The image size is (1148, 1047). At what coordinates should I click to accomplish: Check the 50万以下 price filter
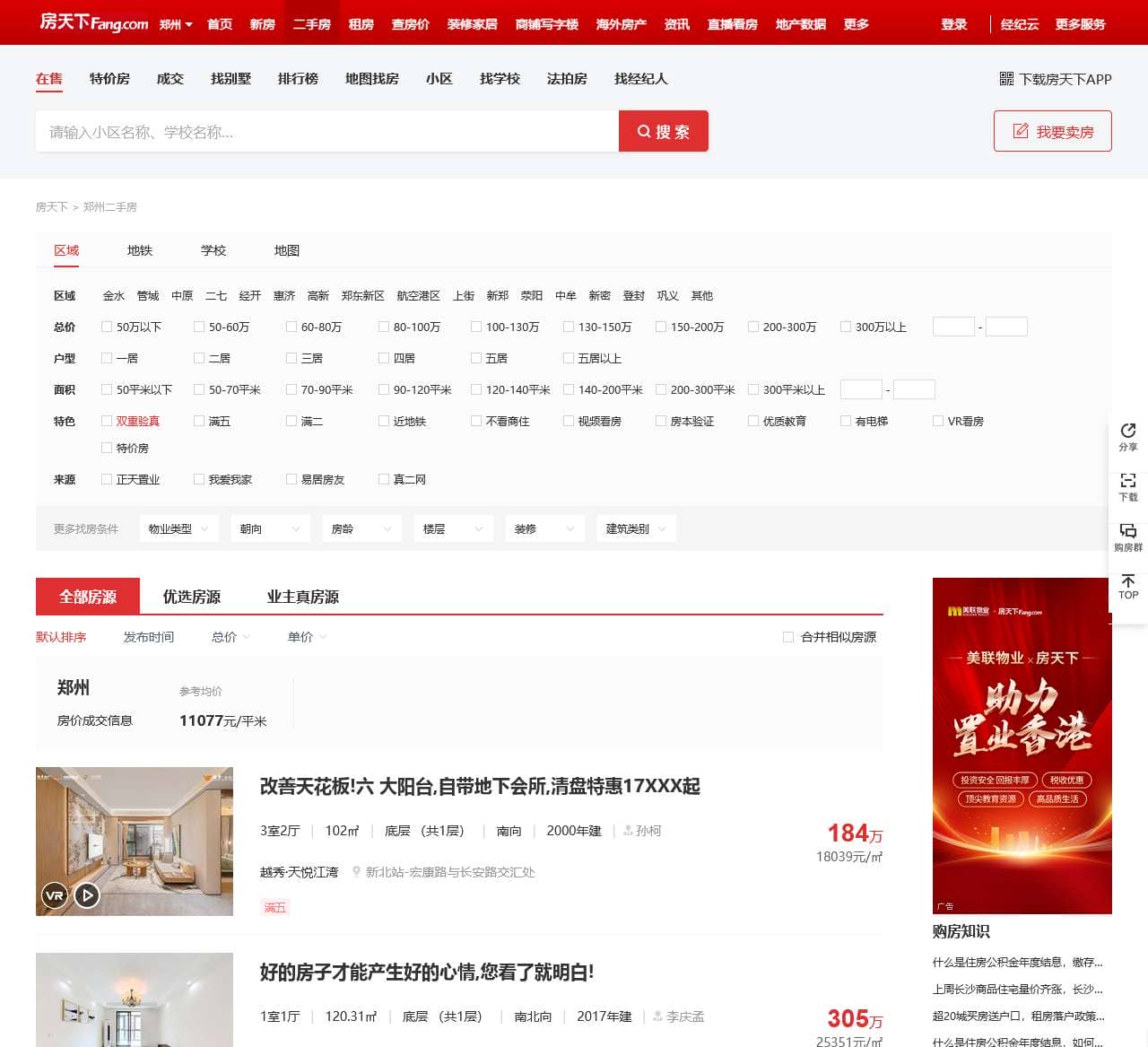pos(107,327)
